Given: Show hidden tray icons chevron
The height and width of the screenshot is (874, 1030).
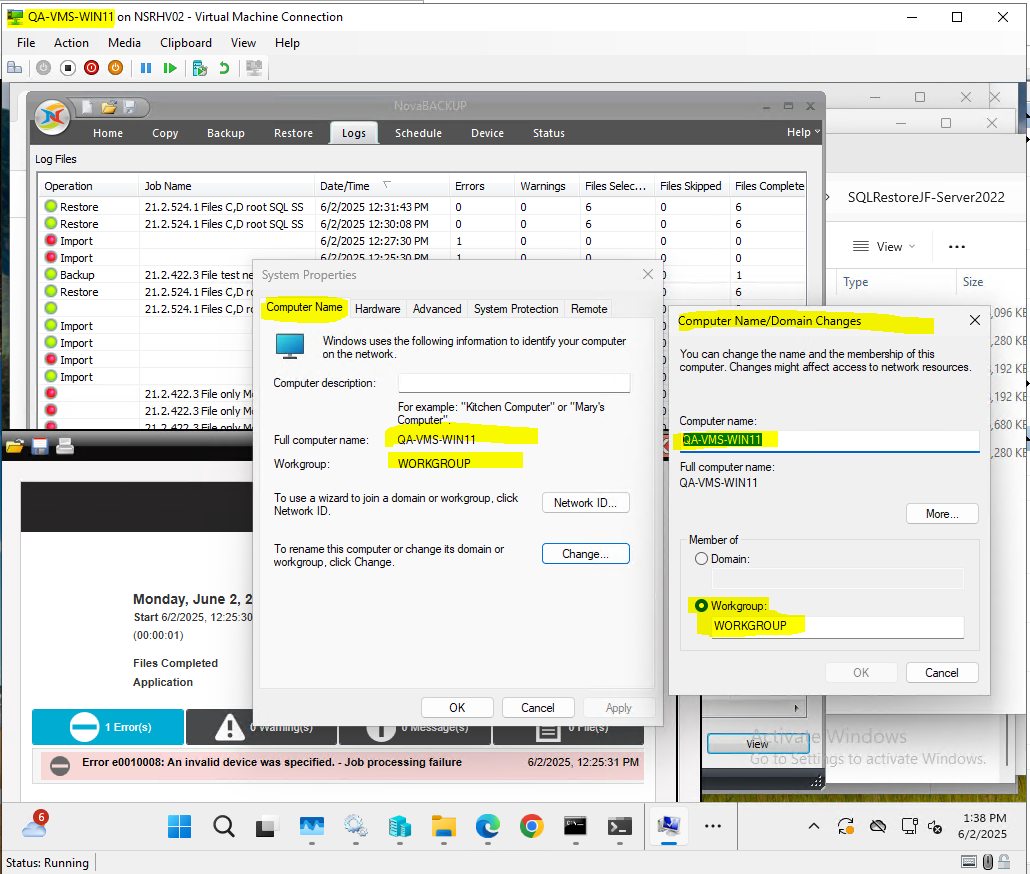Looking at the screenshot, I should (x=813, y=826).
